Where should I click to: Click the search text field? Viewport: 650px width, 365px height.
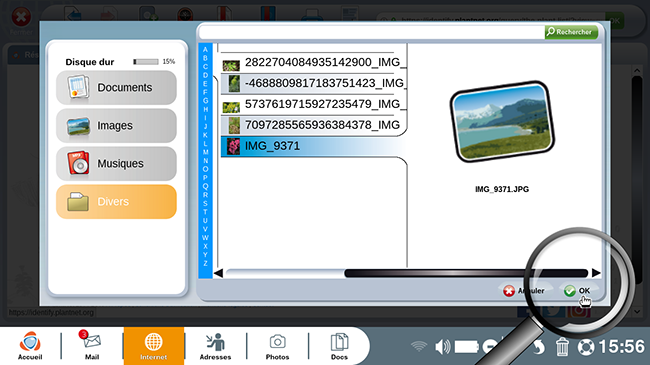[x=372, y=32]
